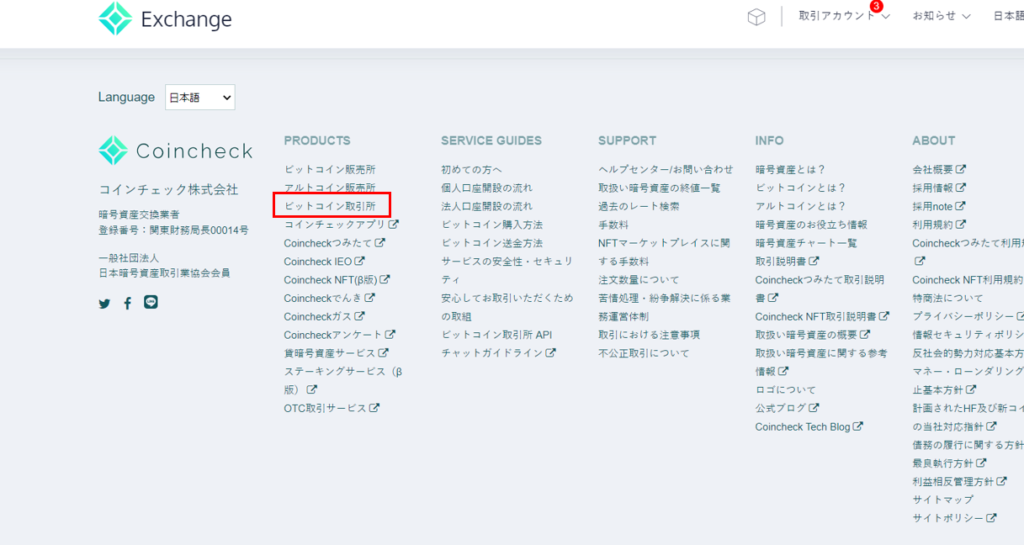Open 暗号資産とは？ info link
Screen dimensions: 1024x545
[x=790, y=169]
